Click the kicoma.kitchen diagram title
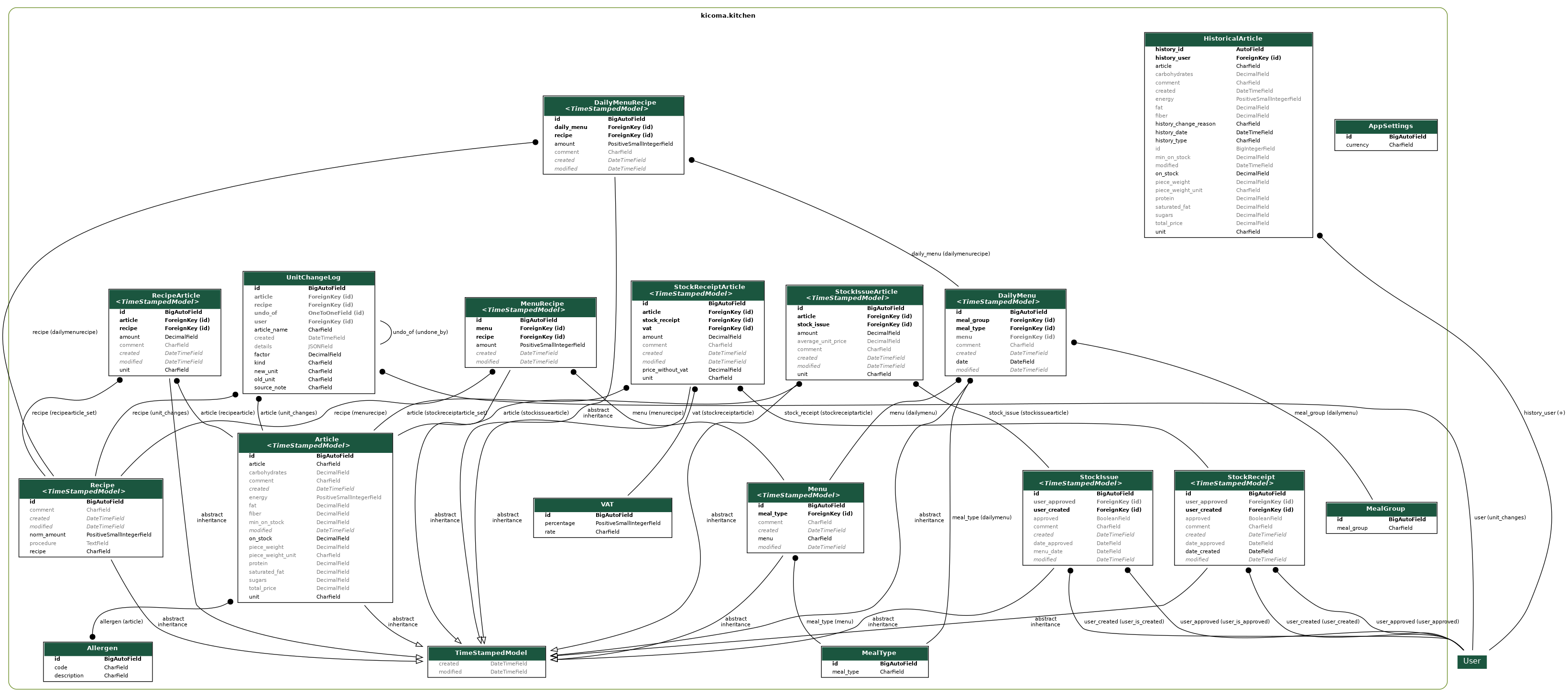The image size is (1568, 697). pyautogui.click(x=728, y=16)
